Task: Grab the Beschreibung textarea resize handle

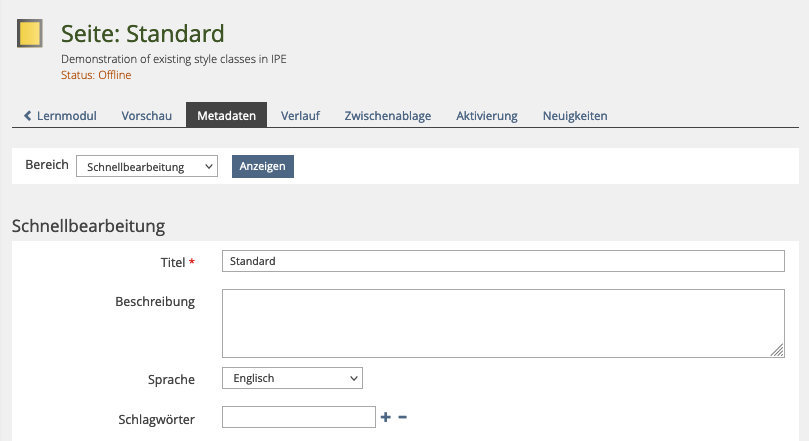Action: click(778, 350)
